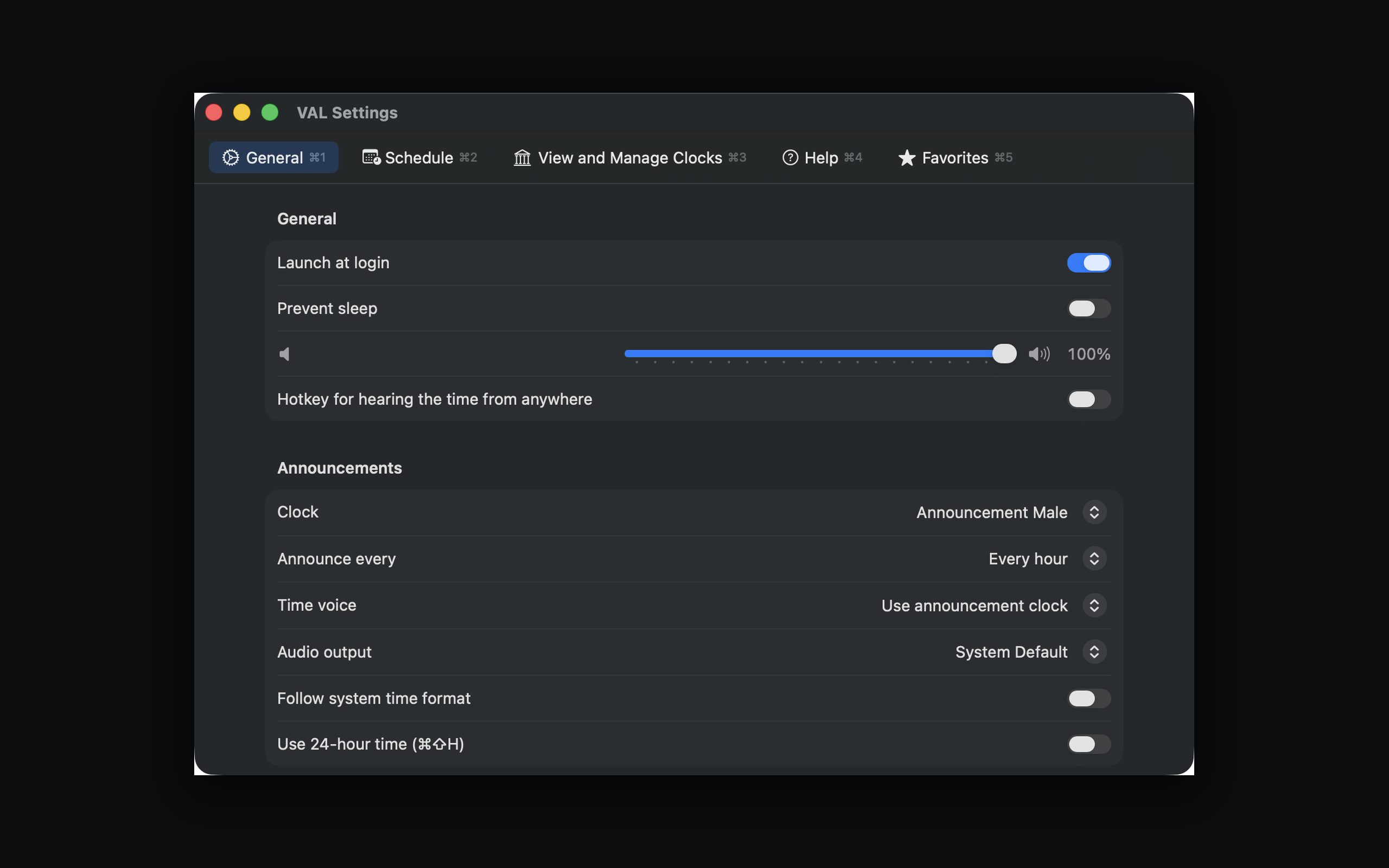The width and height of the screenshot is (1389, 868).
Task: Click the Prevent sleep label
Action: [327, 309]
